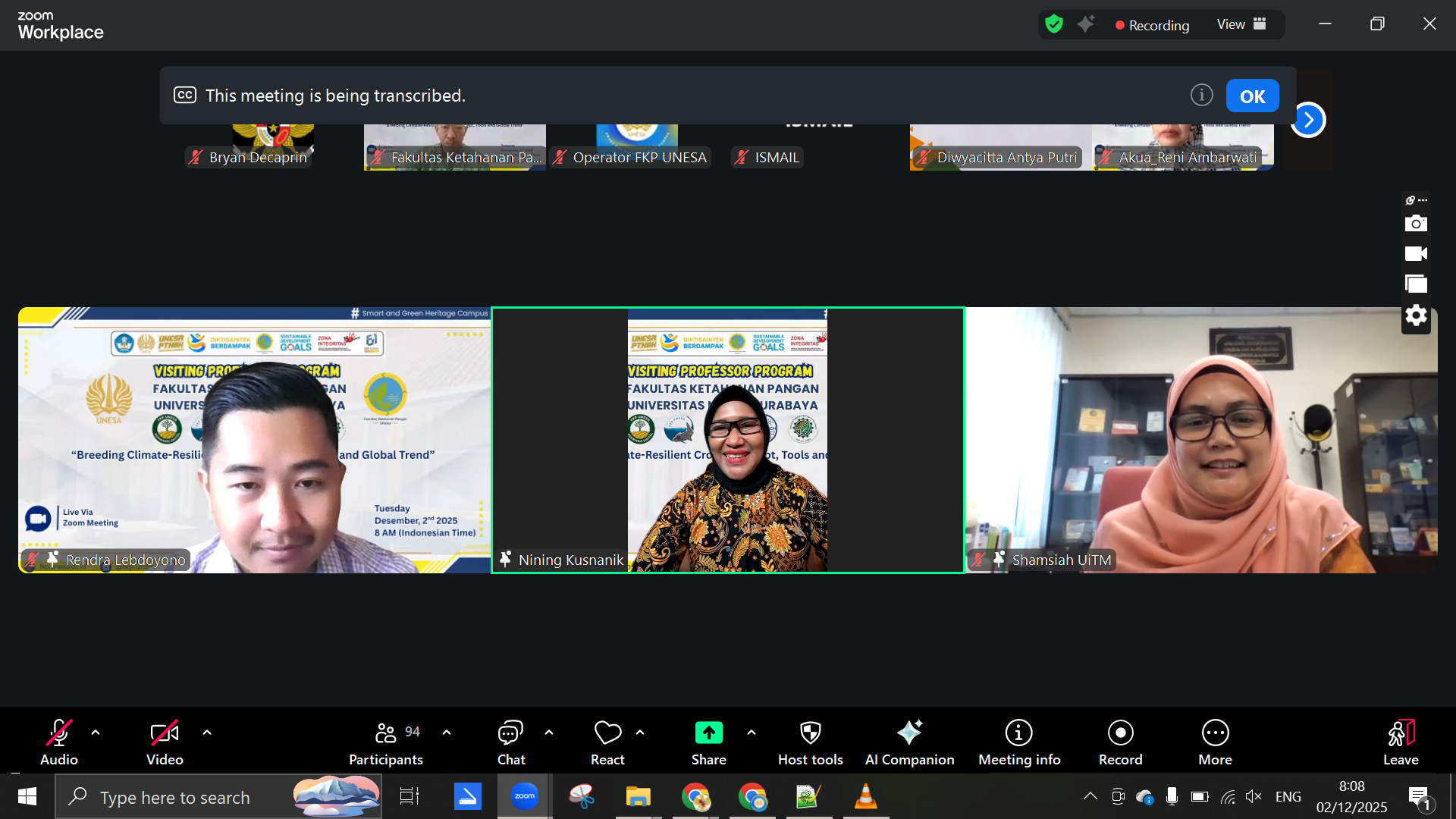The height and width of the screenshot is (819, 1456).
Task: Click the AI Companion sparkle icon
Action: pyautogui.click(x=909, y=733)
